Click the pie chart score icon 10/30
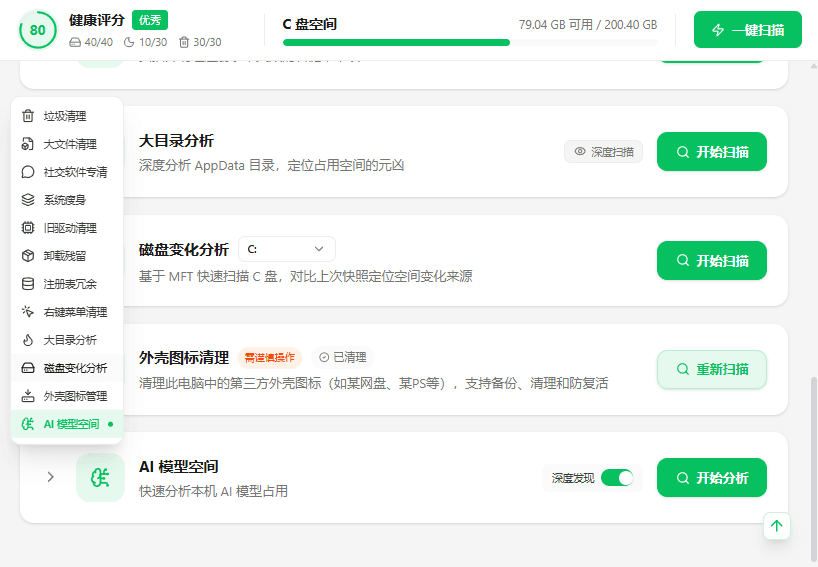The height and width of the screenshot is (567, 818). (x=129, y=42)
